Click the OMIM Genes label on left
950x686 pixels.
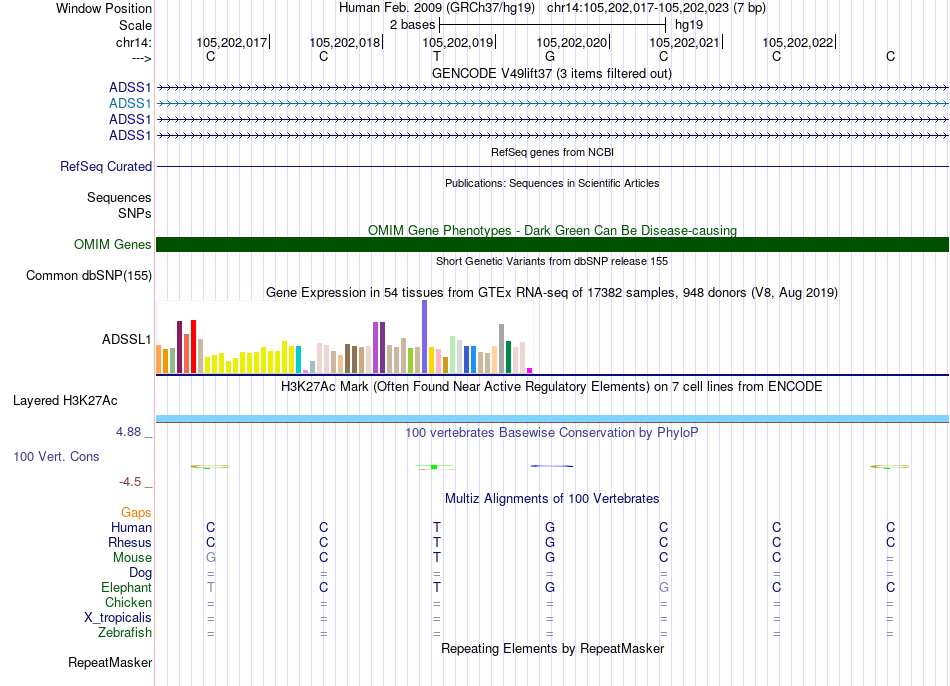point(113,245)
